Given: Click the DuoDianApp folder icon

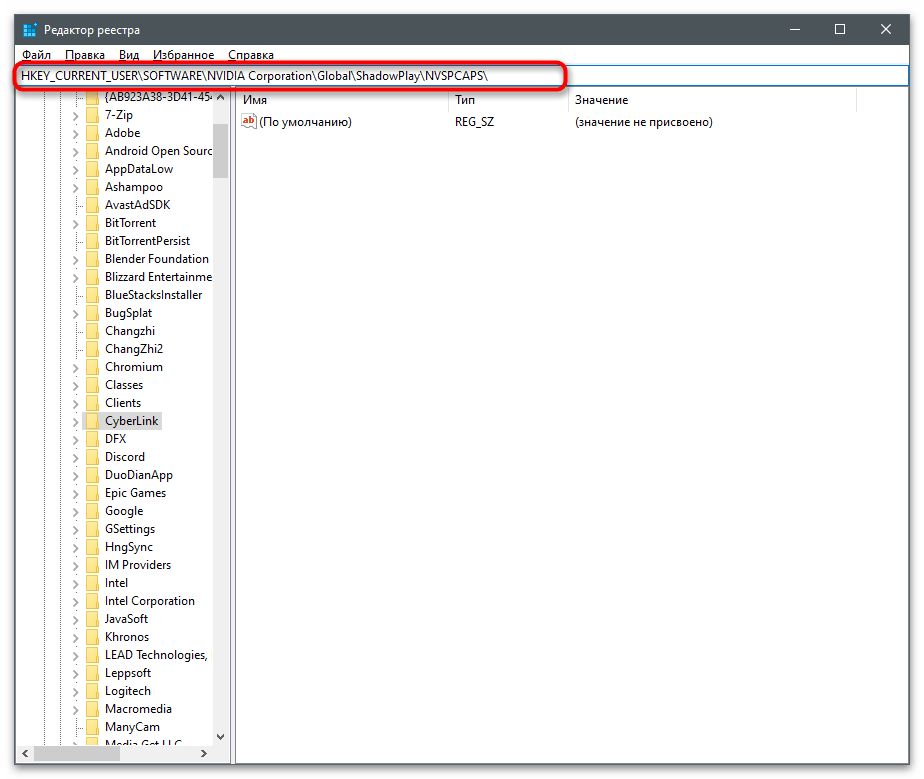Looking at the screenshot, I should (93, 476).
